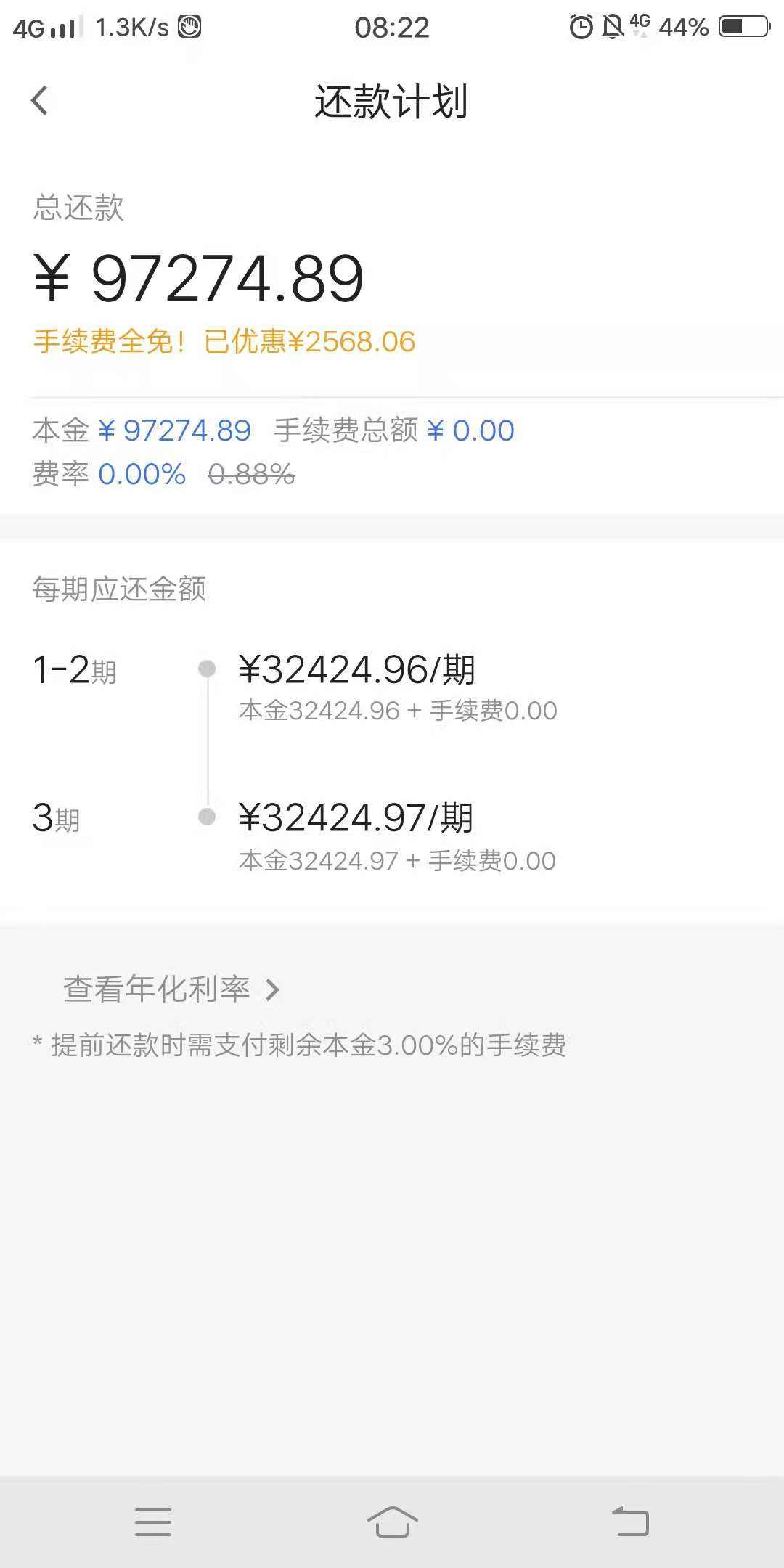Tap the 4G signal strength icon
This screenshot has height=1568, width=784.
tap(44, 28)
